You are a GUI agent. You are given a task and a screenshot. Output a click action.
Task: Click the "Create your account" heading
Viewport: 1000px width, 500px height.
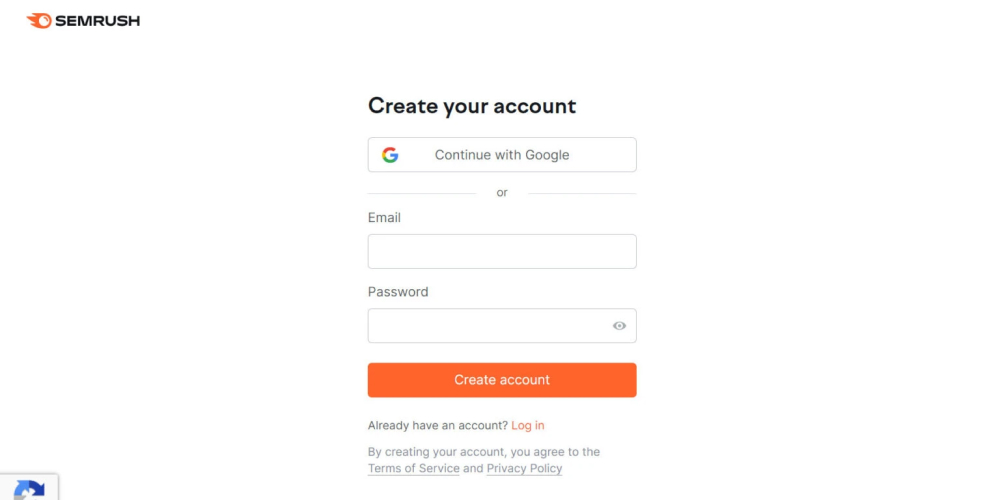coord(472,106)
